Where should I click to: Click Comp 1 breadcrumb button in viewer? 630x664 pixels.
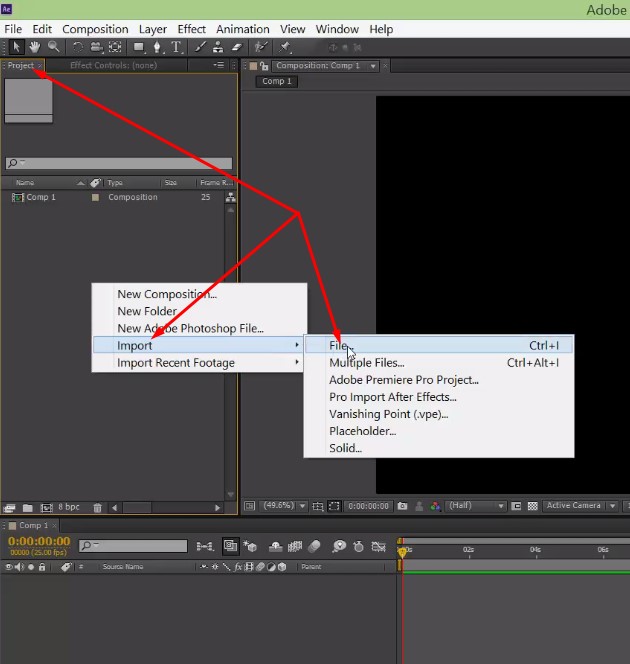coord(277,81)
